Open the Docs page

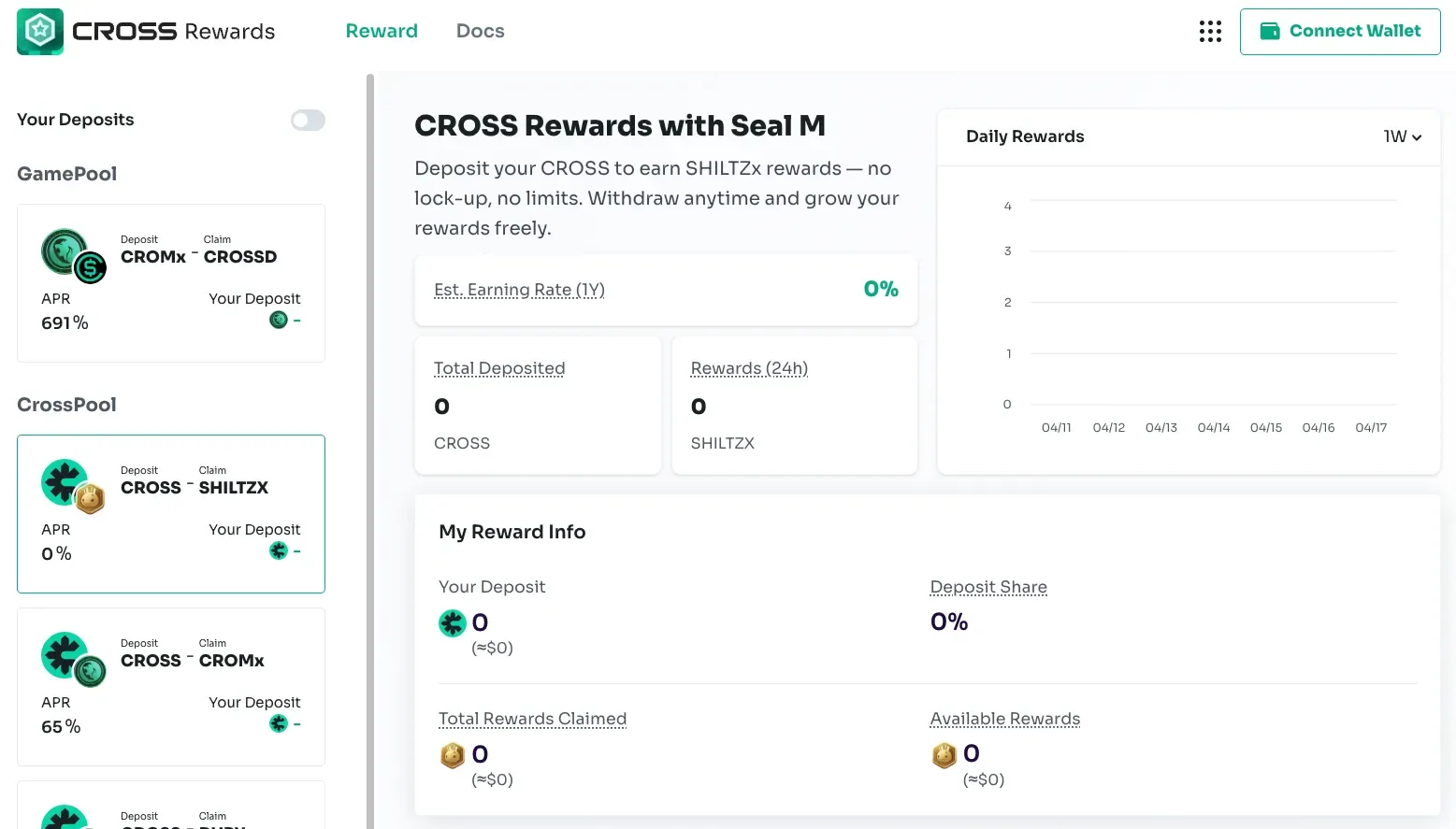[480, 31]
